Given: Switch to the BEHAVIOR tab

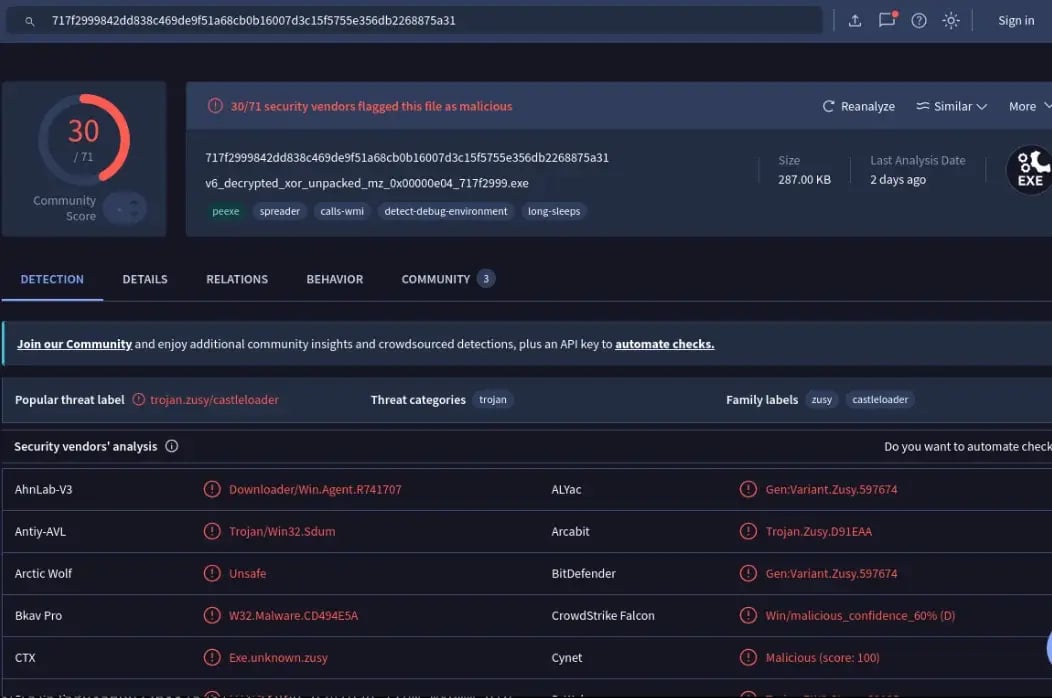Looking at the screenshot, I should (335, 279).
